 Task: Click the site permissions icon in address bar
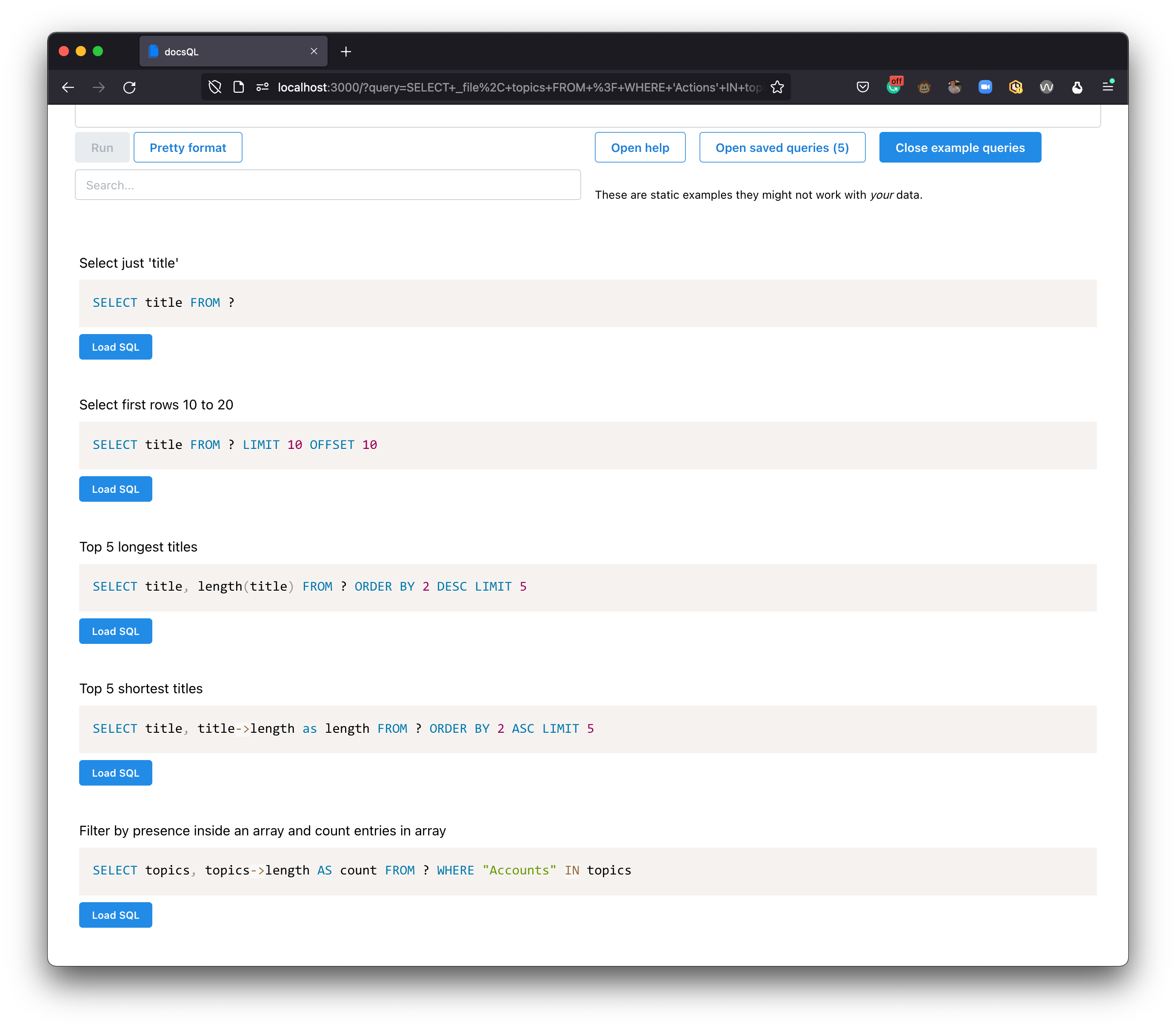tap(263, 87)
